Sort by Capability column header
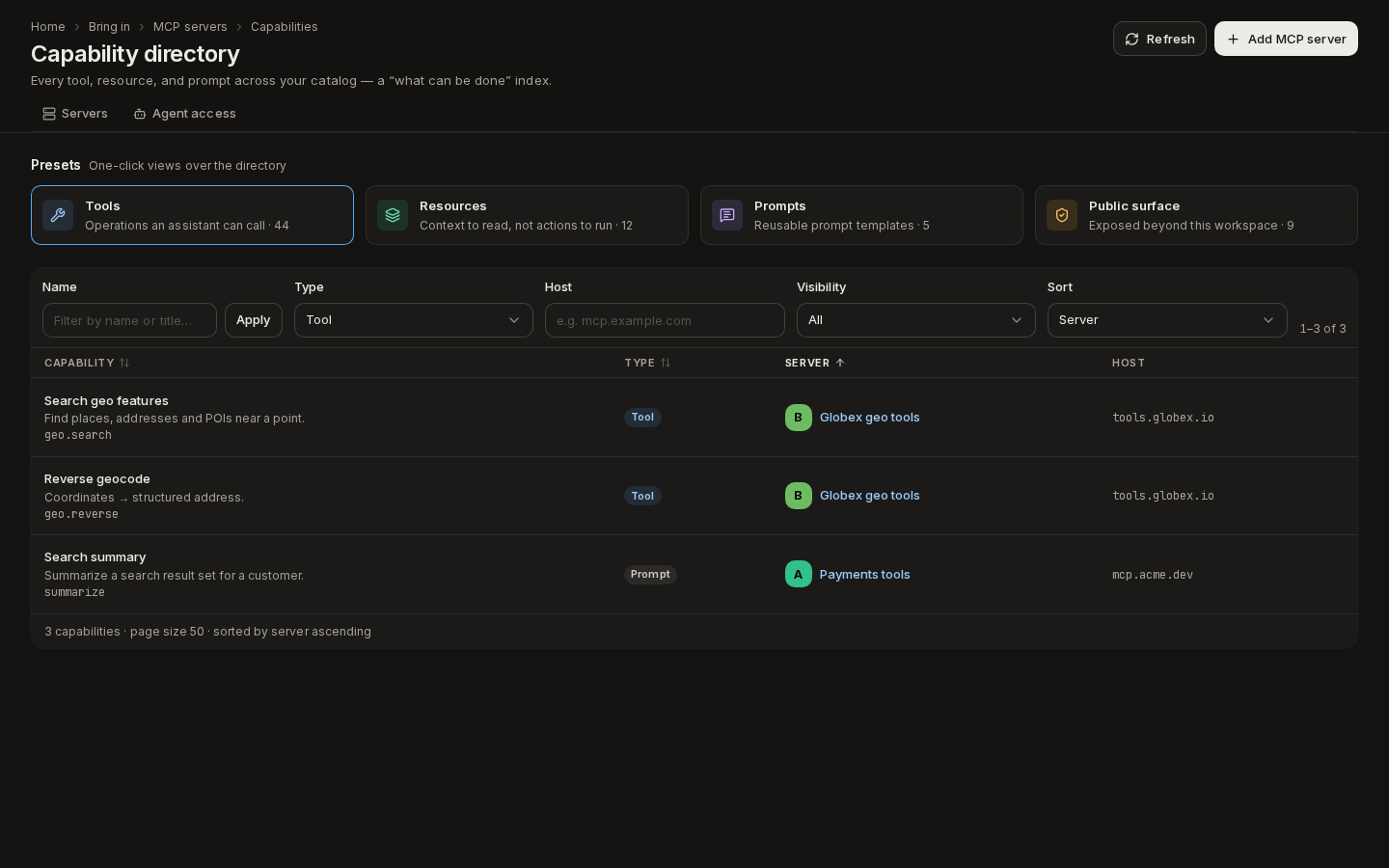The height and width of the screenshot is (868, 1389). tap(87, 363)
